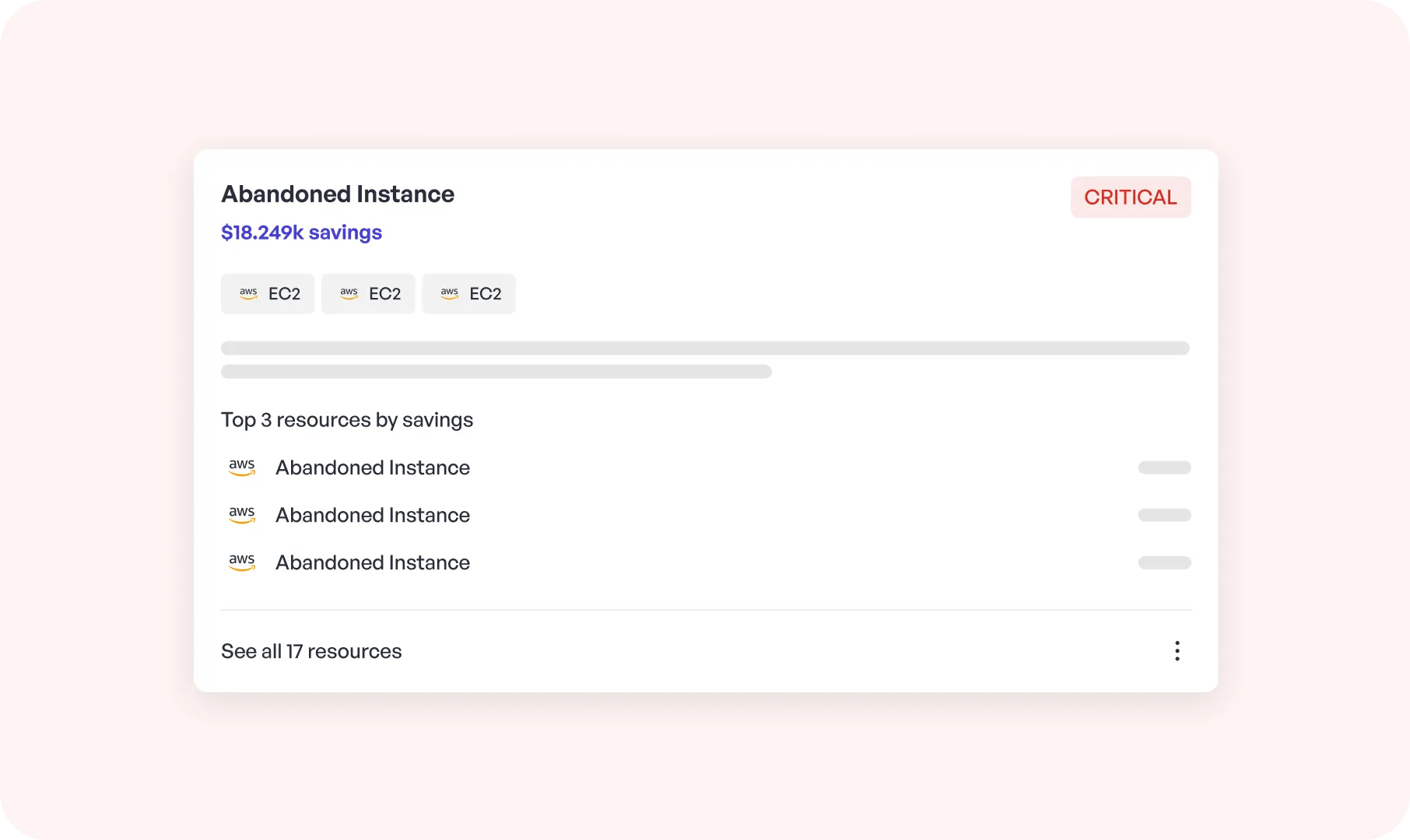Screen dimensions: 1410x840
Task: Click the AWS logo on the second EC2 chip
Action: coord(349,293)
